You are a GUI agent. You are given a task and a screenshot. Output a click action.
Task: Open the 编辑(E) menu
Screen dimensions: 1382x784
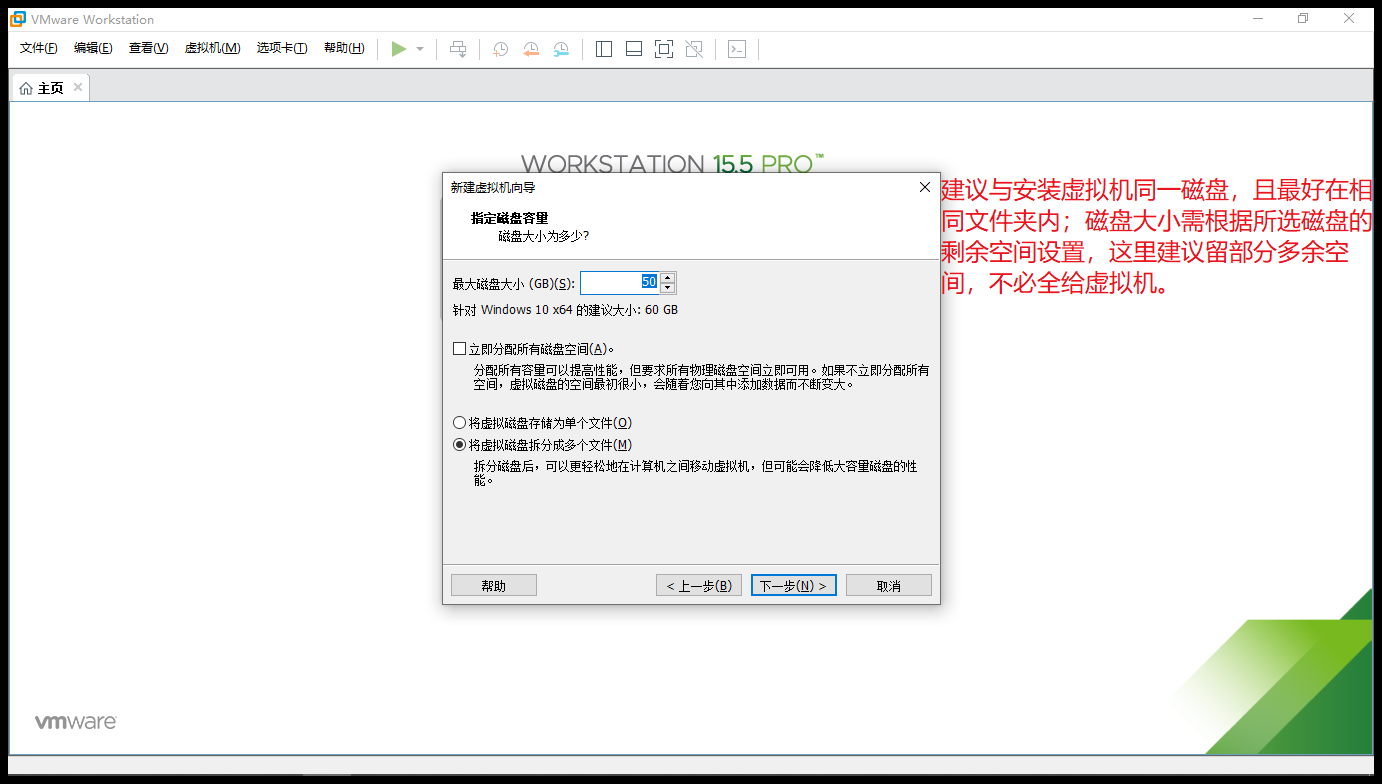coord(93,48)
